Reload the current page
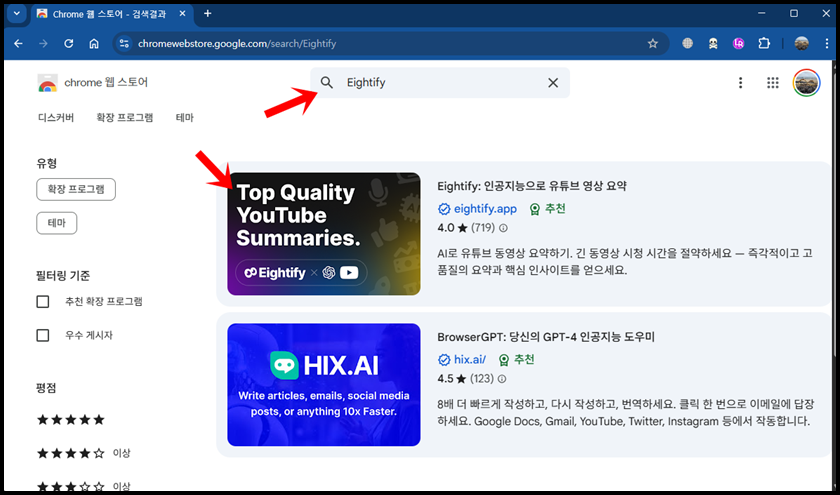 (x=69, y=43)
